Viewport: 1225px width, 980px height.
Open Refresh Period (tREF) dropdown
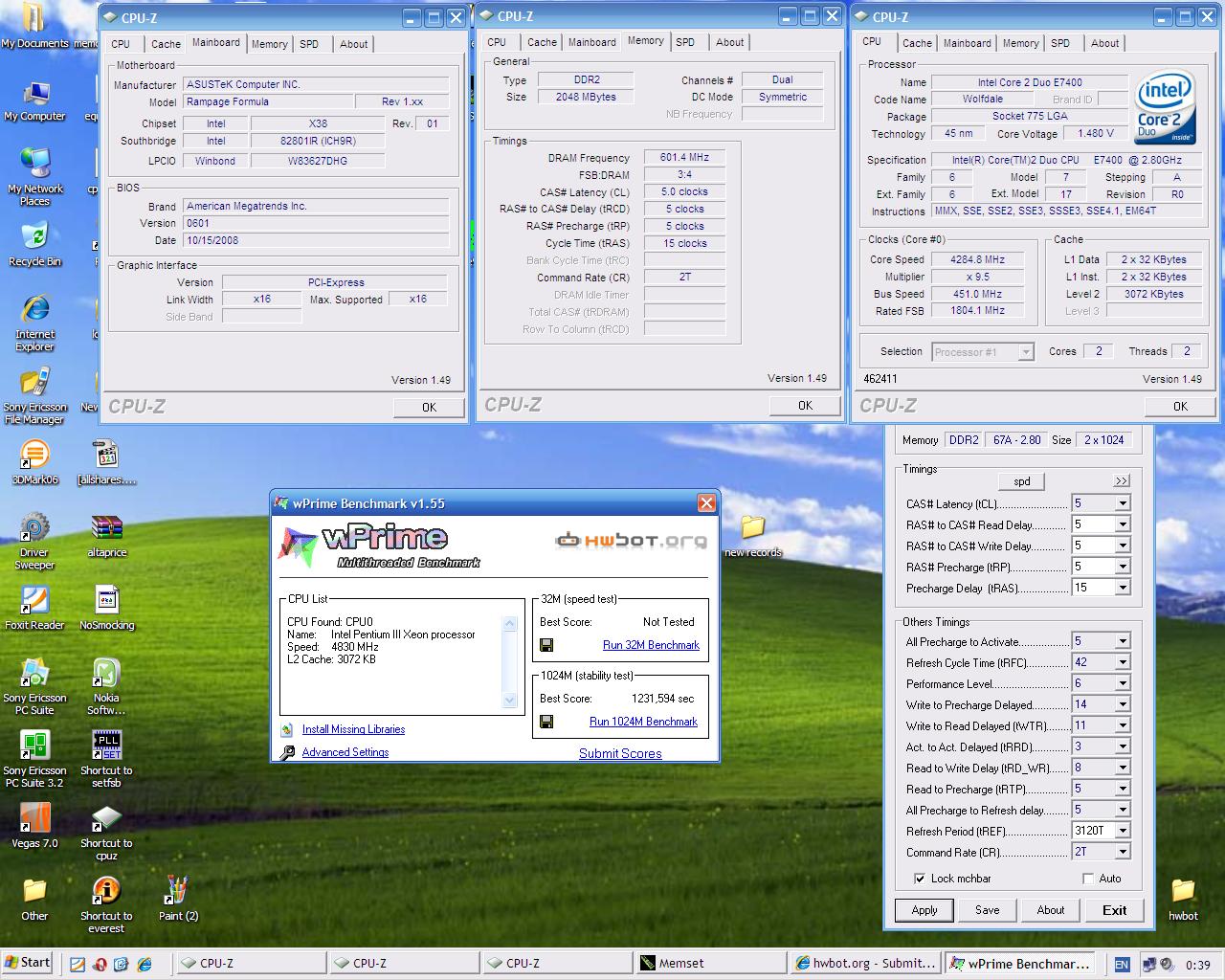[1123, 831]
